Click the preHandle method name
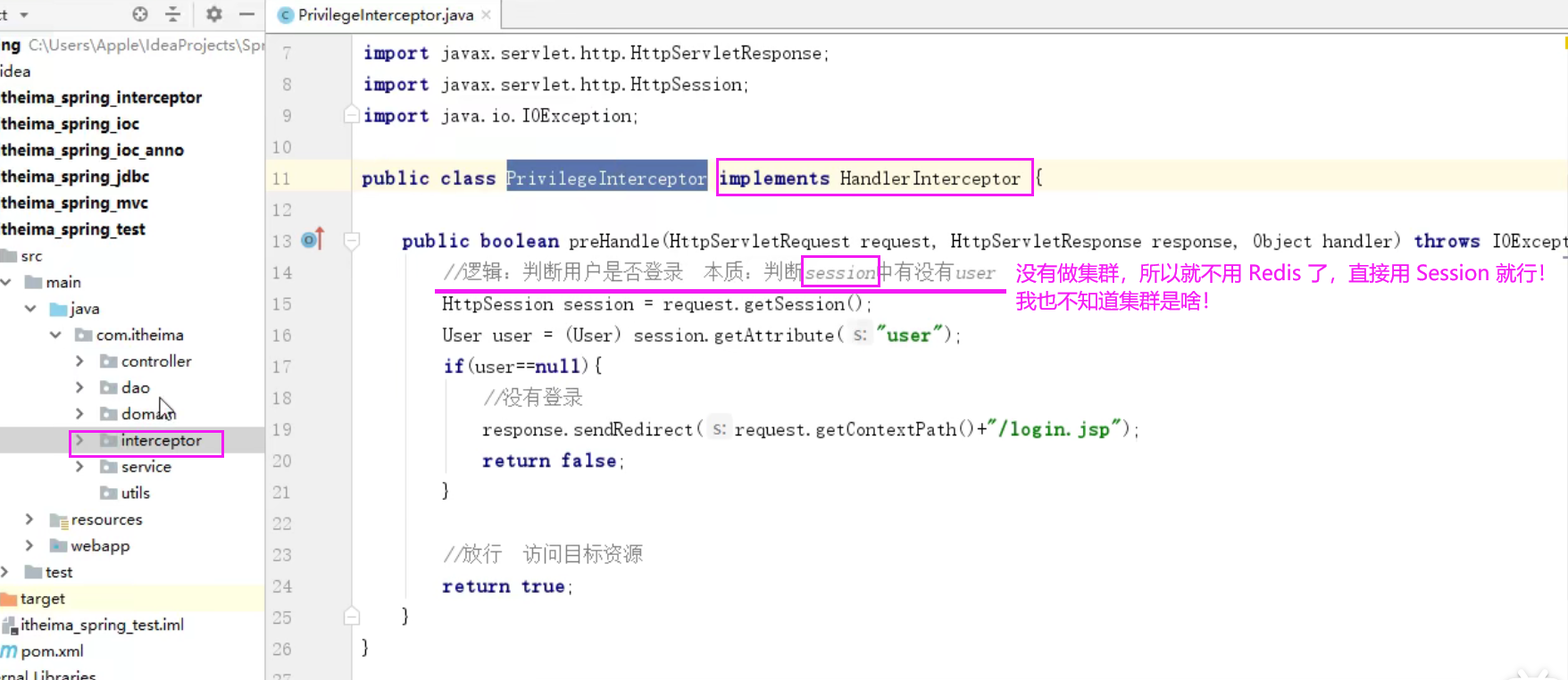The image size is (1568, 680). (613, 241)
